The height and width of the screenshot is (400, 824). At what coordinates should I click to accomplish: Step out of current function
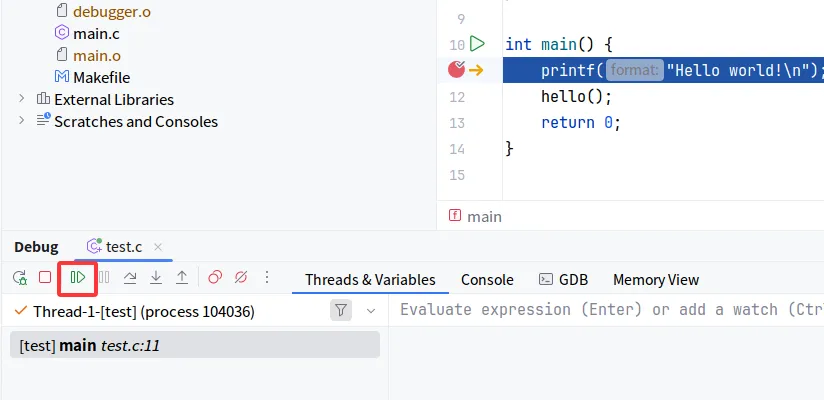pos(182,277)
